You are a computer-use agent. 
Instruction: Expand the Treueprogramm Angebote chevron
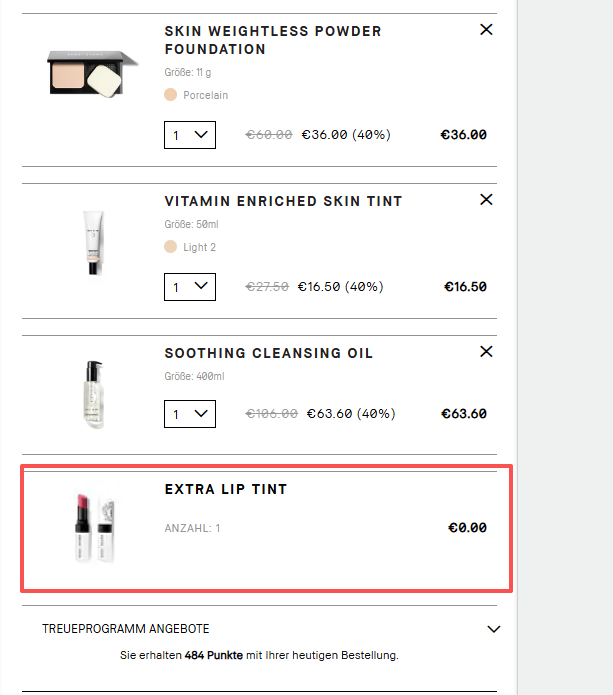(493, 629)
